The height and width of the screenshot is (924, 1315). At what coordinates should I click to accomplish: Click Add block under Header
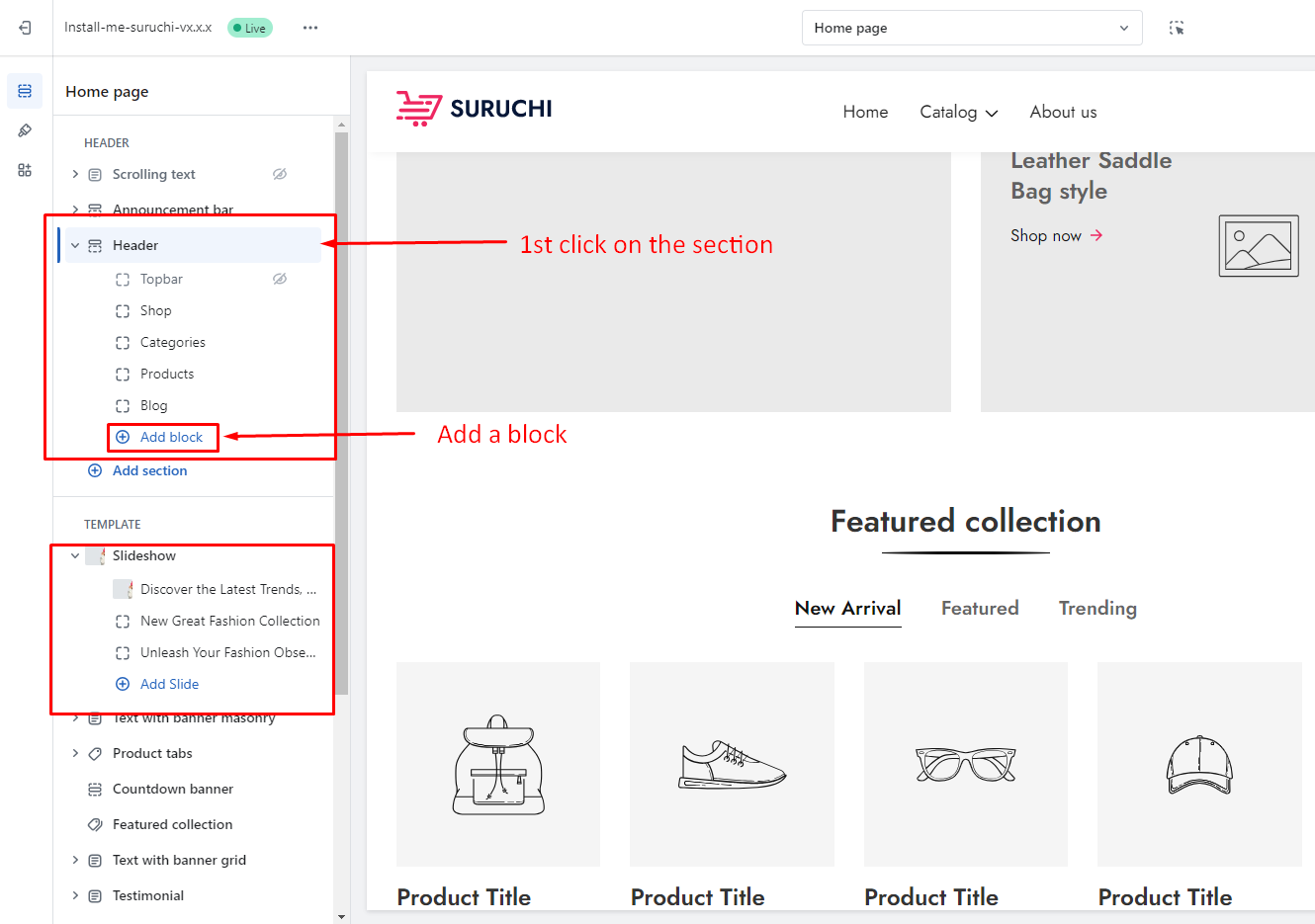point(162,437)
